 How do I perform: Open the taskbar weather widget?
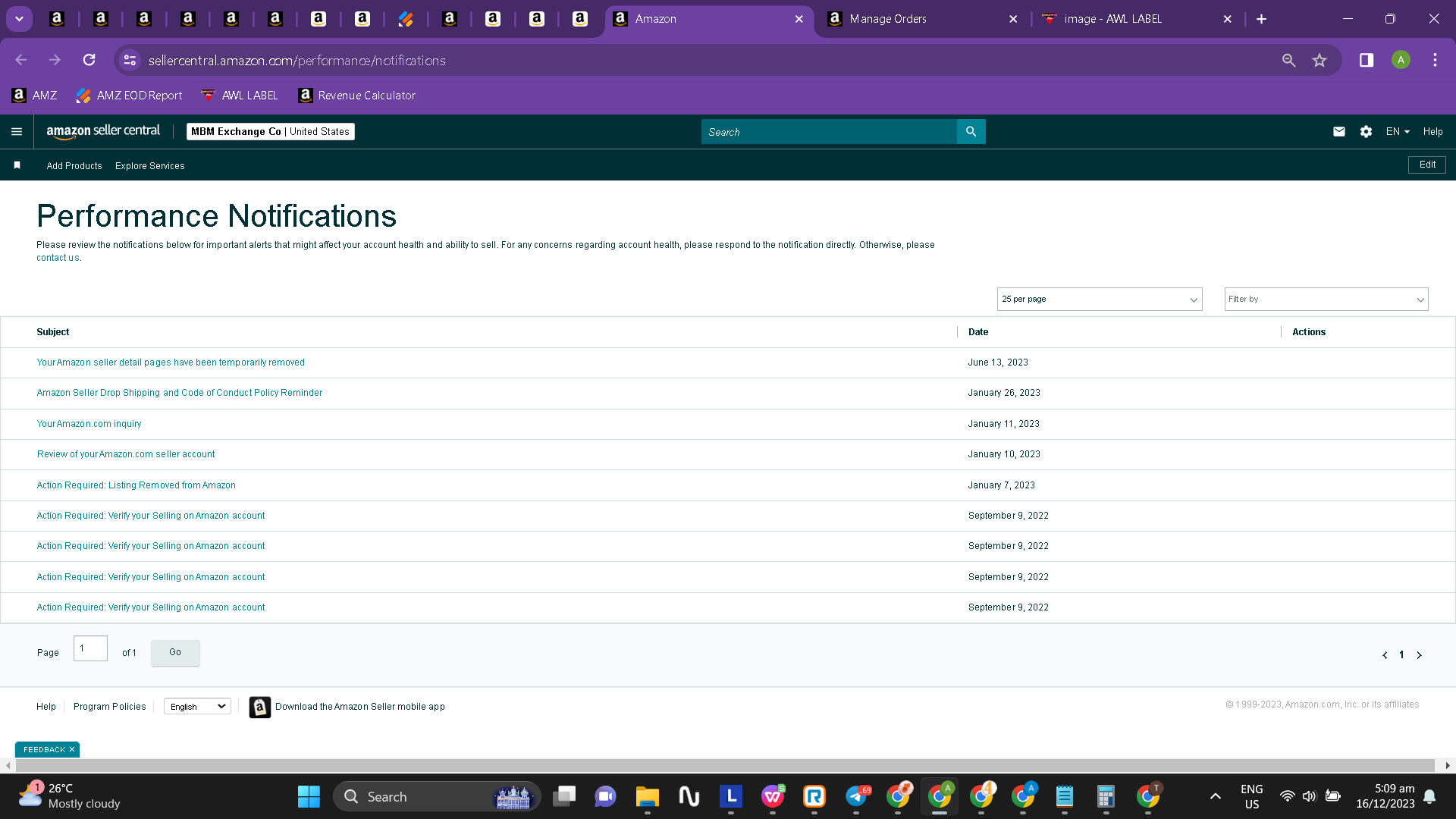point(70,796)
